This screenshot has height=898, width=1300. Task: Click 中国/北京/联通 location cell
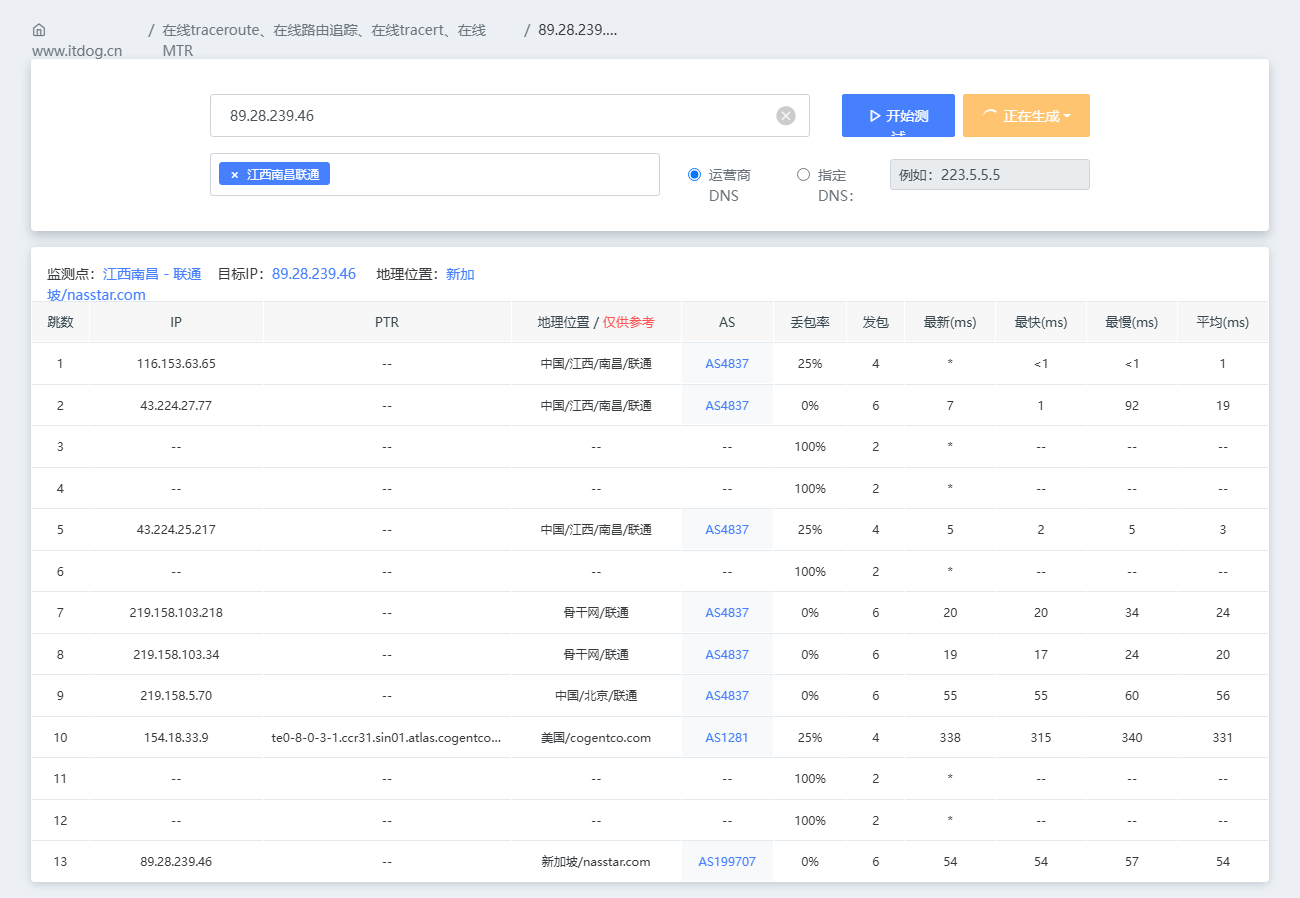[596, 696]
